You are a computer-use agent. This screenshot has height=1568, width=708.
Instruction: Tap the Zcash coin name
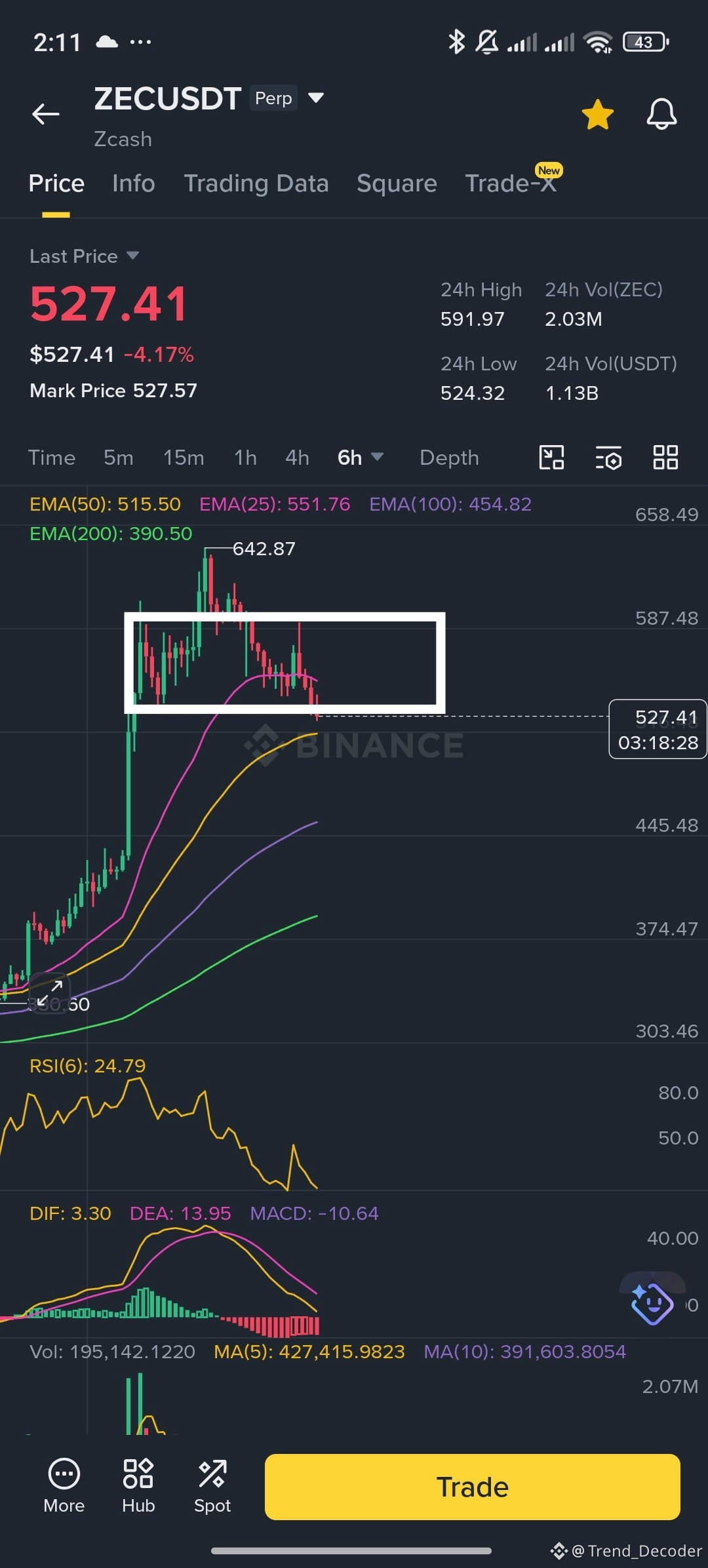[123, 139]
